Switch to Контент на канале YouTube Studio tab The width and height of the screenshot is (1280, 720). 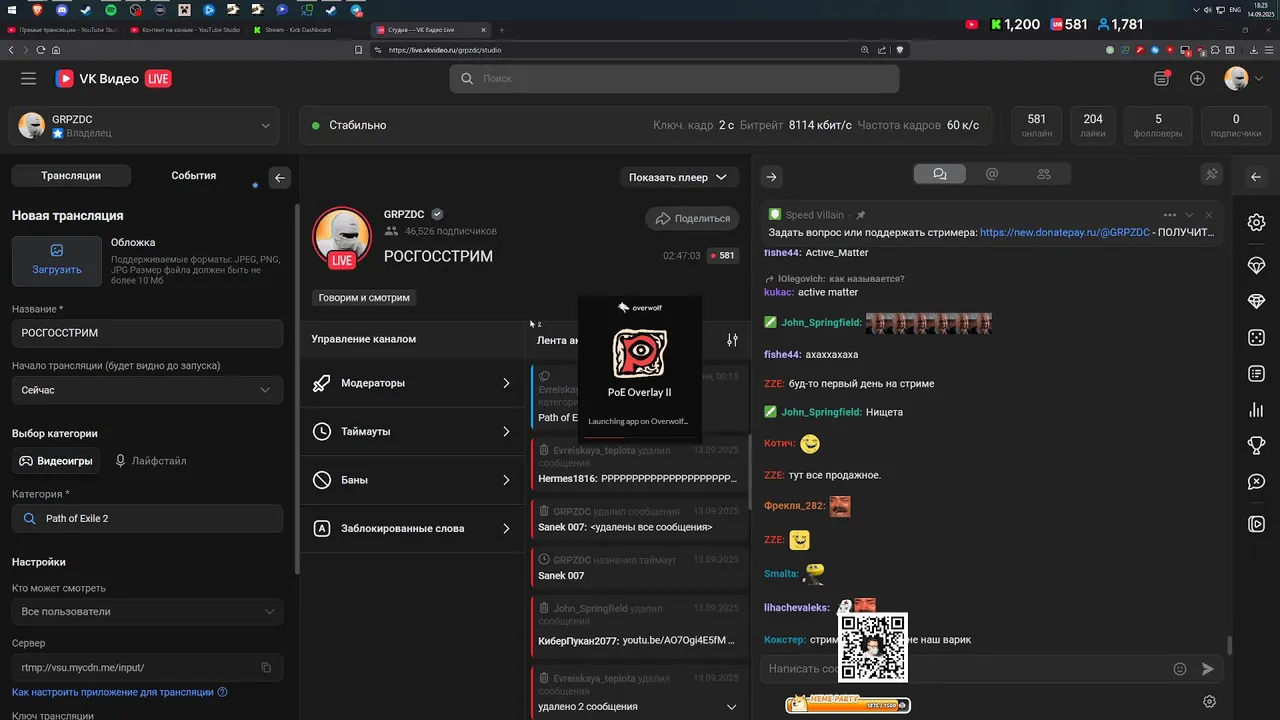point(190,30)
